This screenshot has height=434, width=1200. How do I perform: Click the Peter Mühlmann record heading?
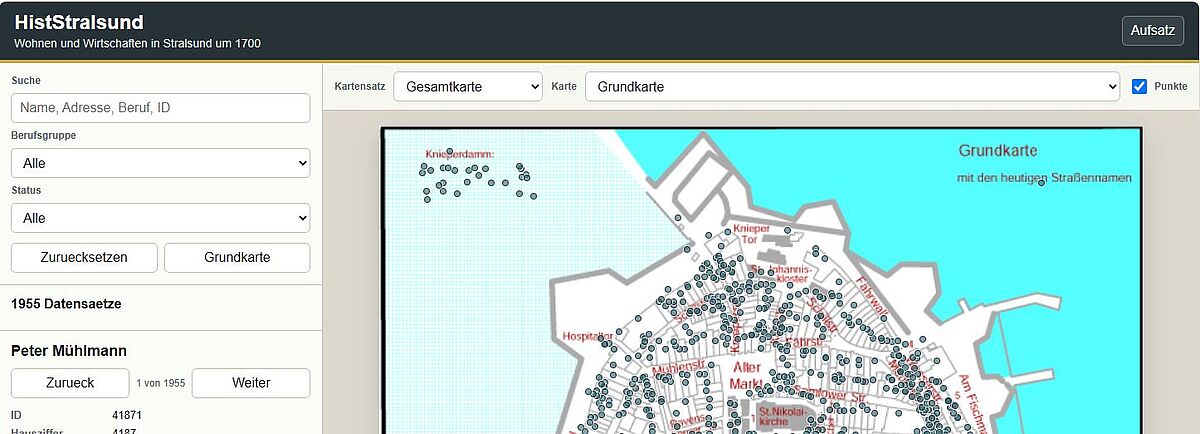pos(68,350)
